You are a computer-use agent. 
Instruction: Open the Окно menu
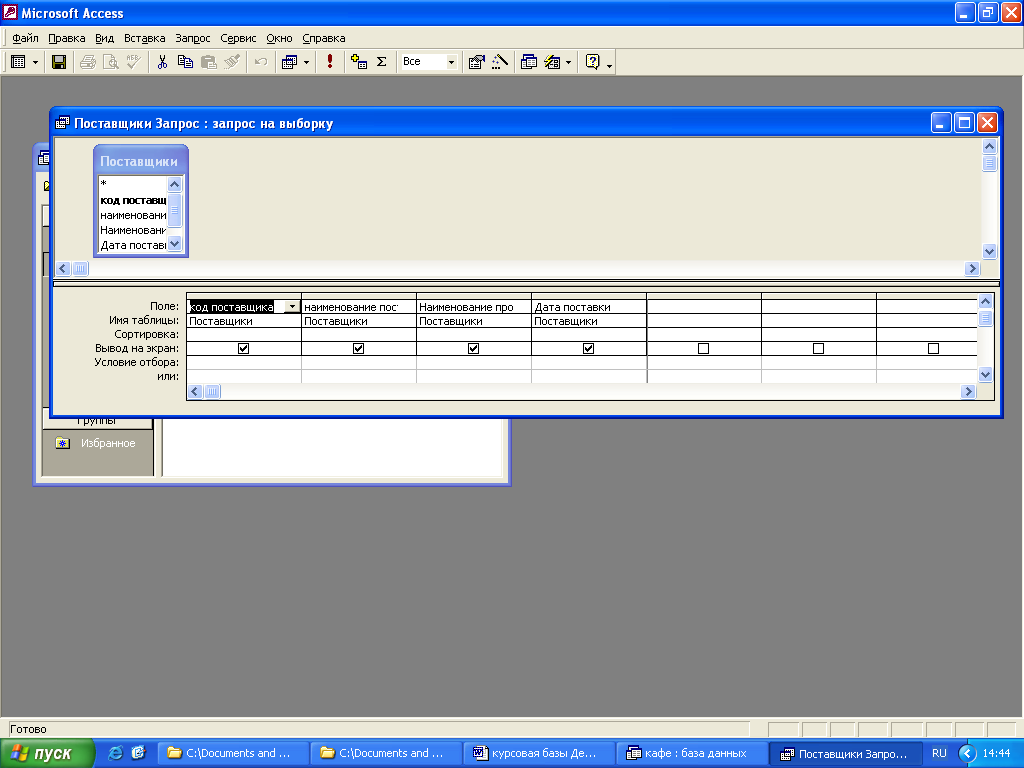[279, 38]
